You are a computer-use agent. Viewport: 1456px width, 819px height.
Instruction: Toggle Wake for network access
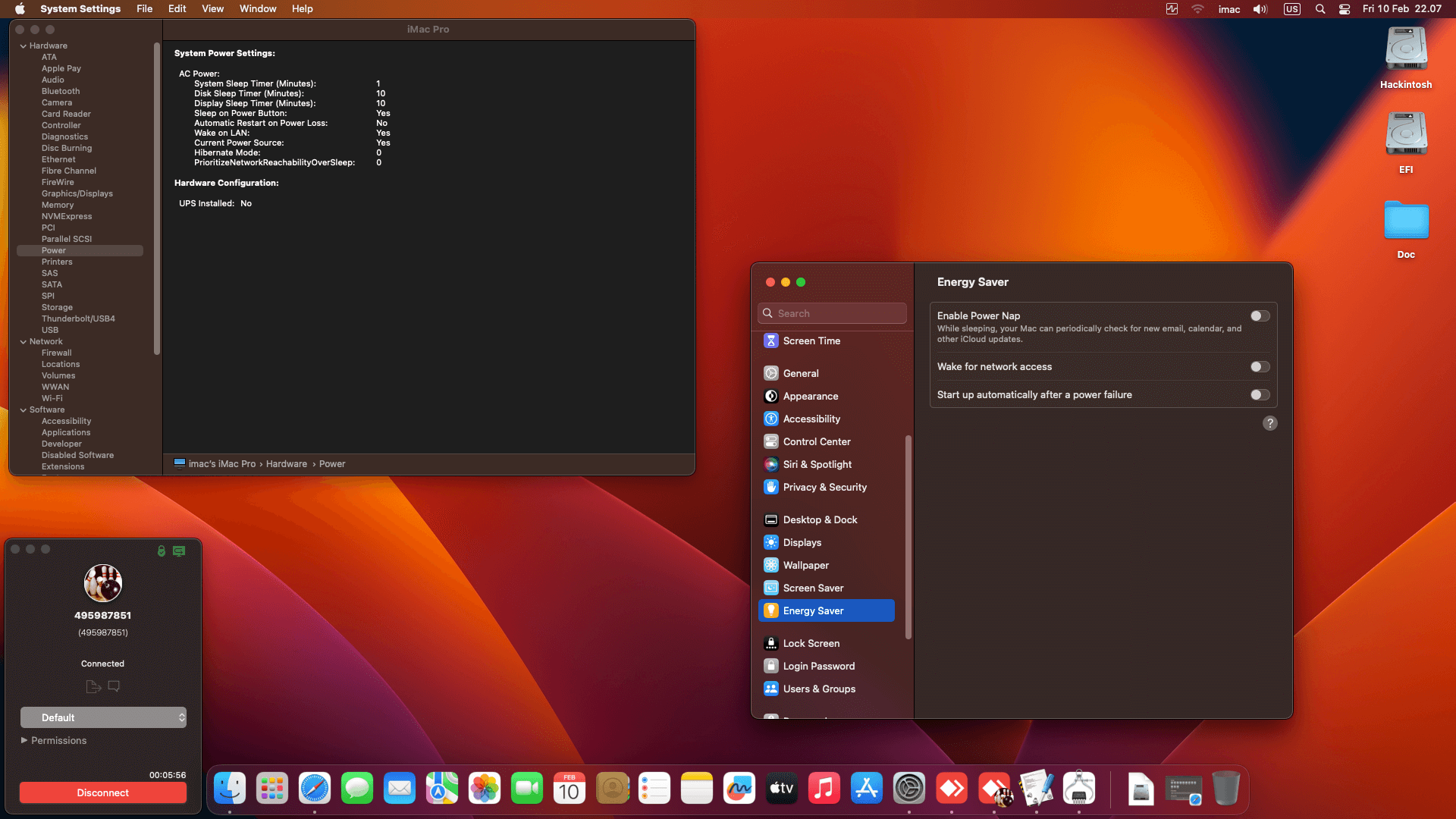1260,366
